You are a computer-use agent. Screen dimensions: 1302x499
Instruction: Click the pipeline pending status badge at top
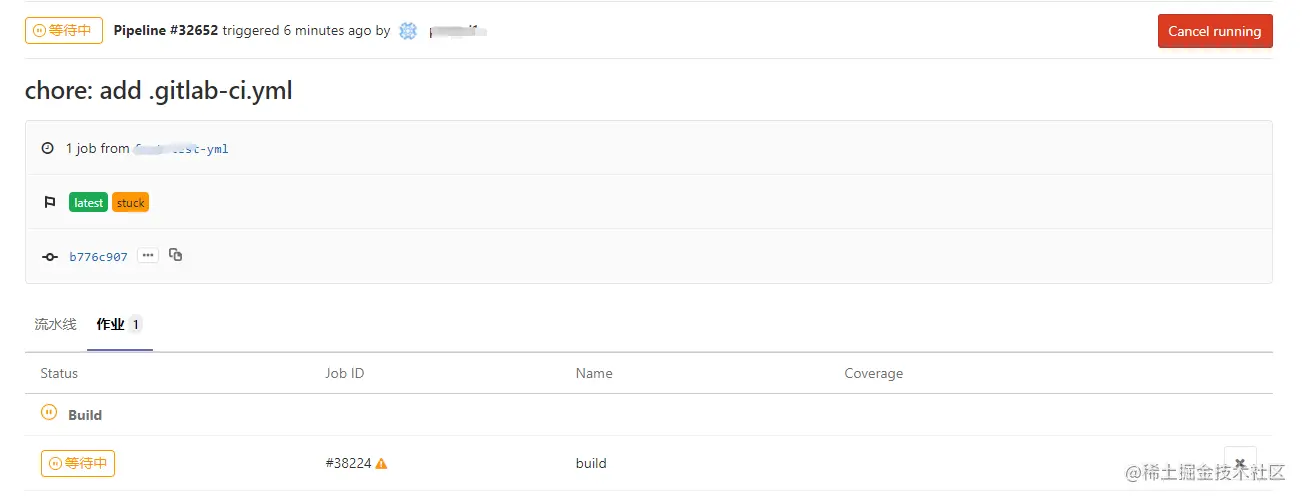point(64,31)
